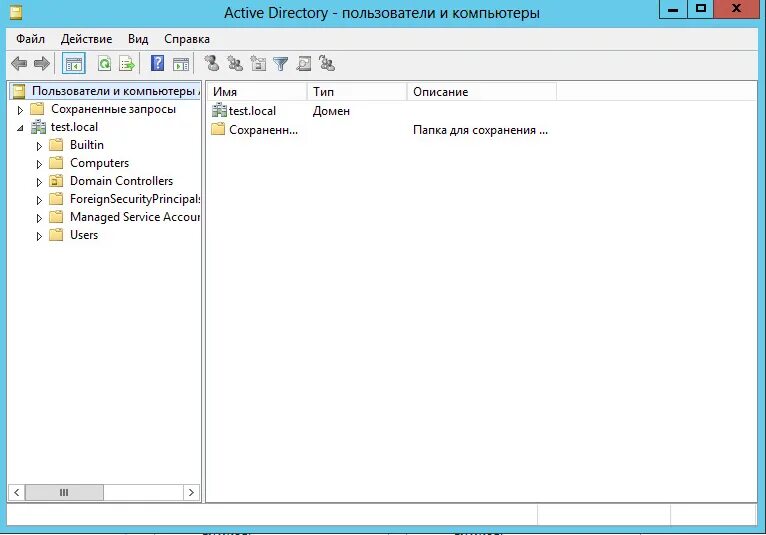This screenshot has height=535, width=766.
Task: Click add to group toolbar icon
Action: coord(327,63)
